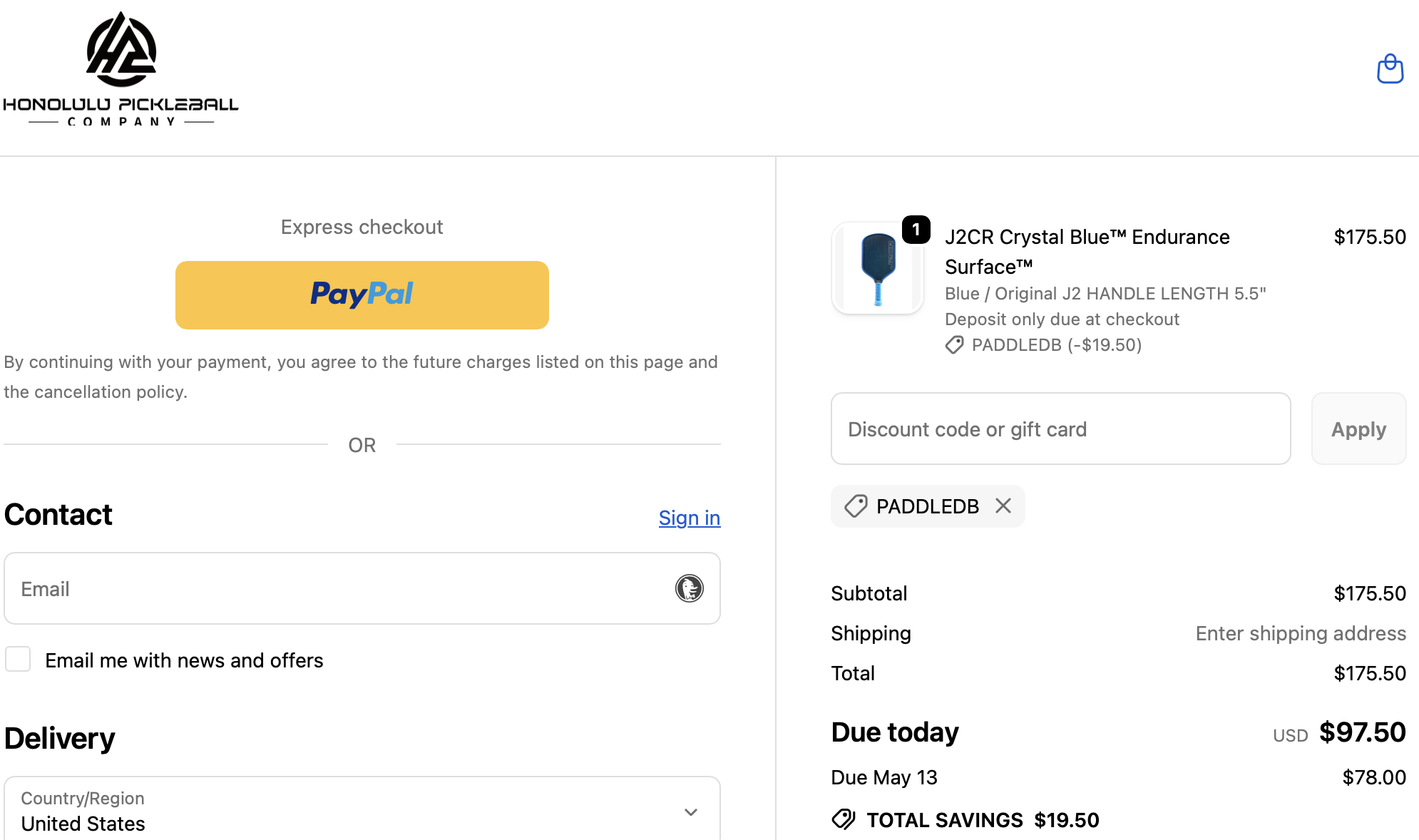Click the quantity badge on paddle image
Viewport: 1419px width, 840px height.
[916, 230]
